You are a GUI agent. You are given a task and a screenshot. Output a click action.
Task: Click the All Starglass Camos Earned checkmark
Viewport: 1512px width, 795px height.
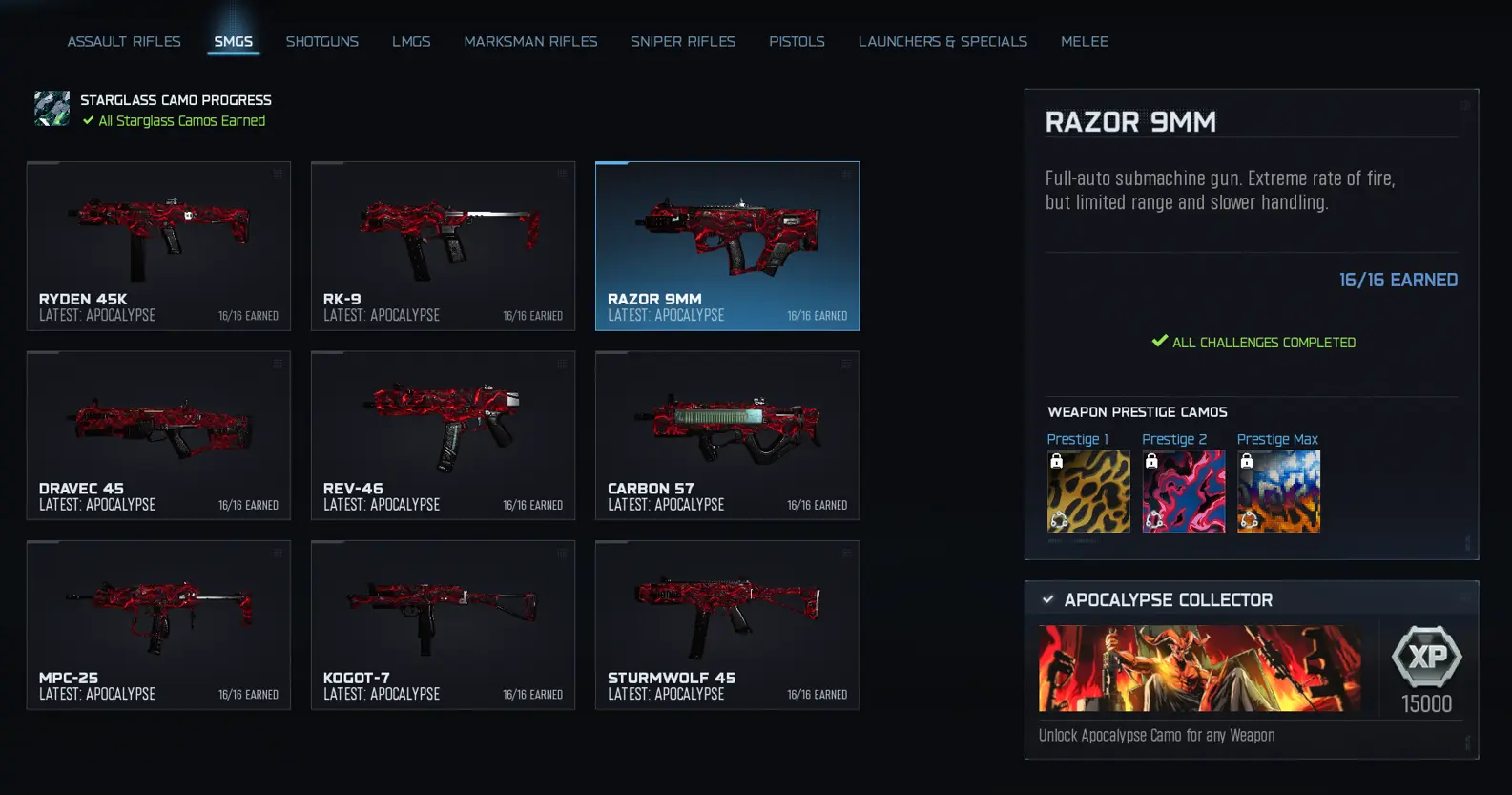[88, 120]
